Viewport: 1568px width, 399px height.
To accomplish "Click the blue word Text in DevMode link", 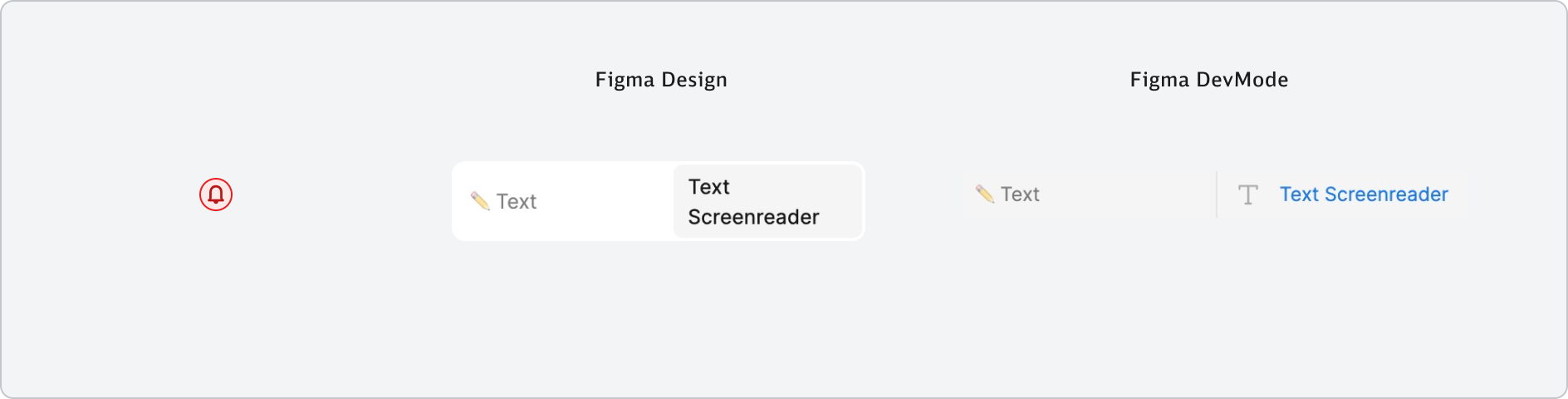I will tap(1299, 195).
